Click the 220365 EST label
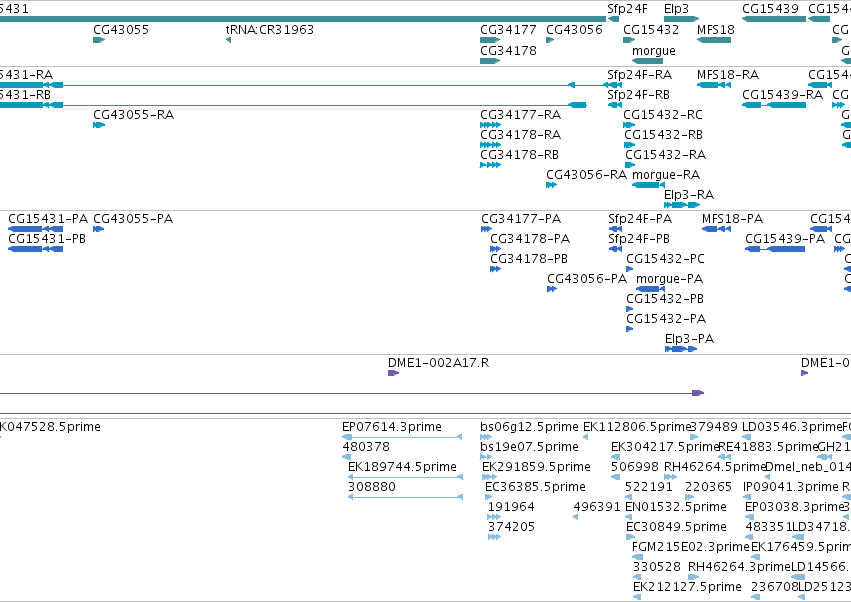This screenshot has height=602, width=851. [709, 487]
